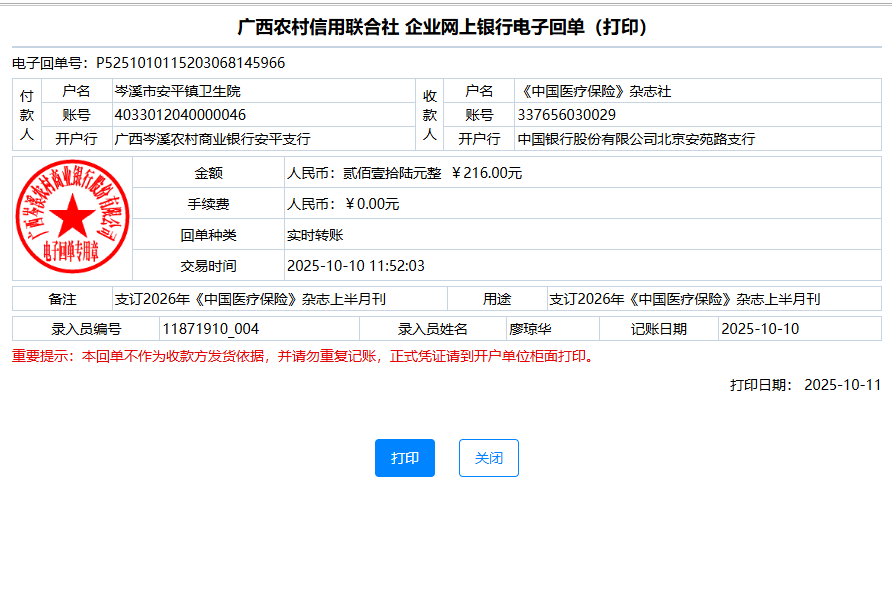The width and height of the screenshot is (892, 591).
Task: Select the receipt number P525101011520306​8145966
Action: point(190,63)
